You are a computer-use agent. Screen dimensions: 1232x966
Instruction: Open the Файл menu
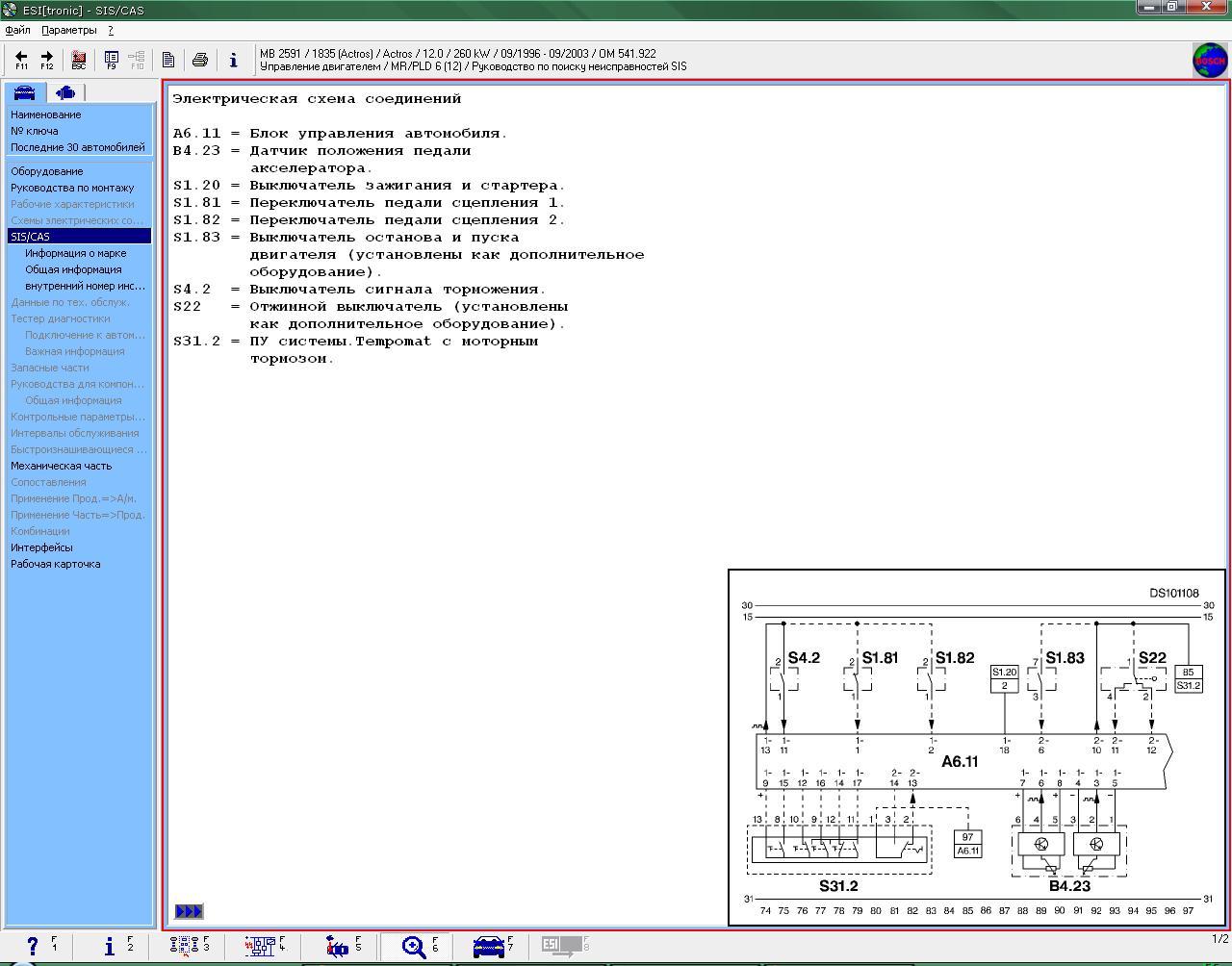coord(17,30)
